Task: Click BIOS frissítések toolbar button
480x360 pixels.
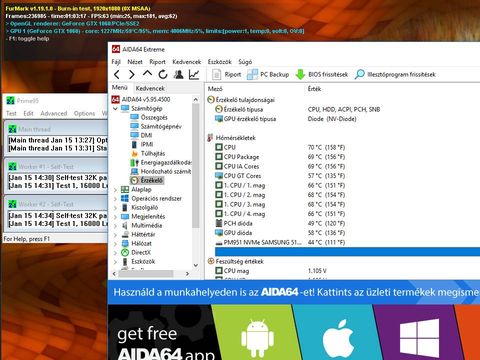Action: point(322,74)
